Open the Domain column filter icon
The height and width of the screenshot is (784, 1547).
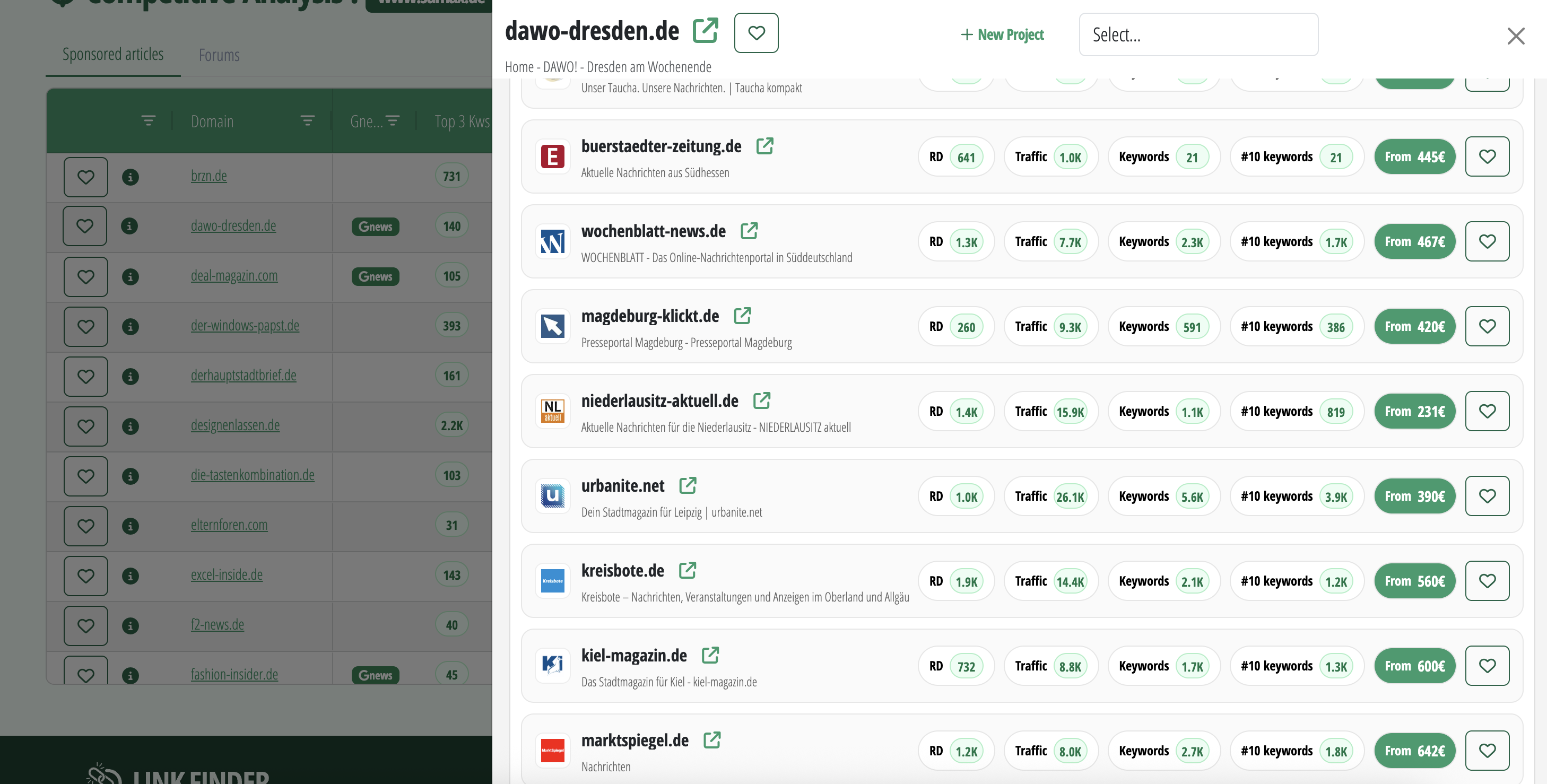click(308, 120)
